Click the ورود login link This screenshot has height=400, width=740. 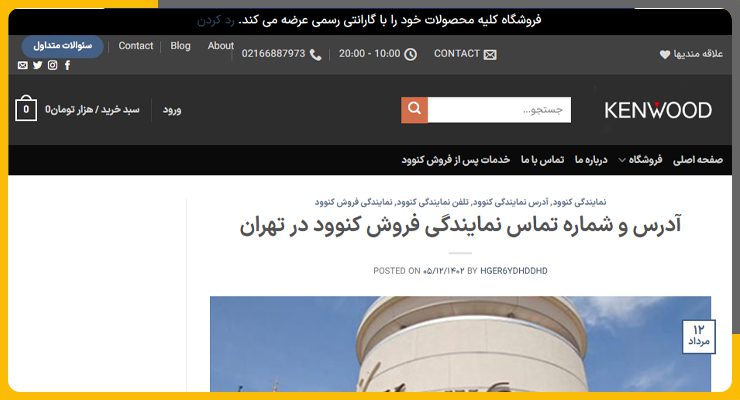pos(172,110)
